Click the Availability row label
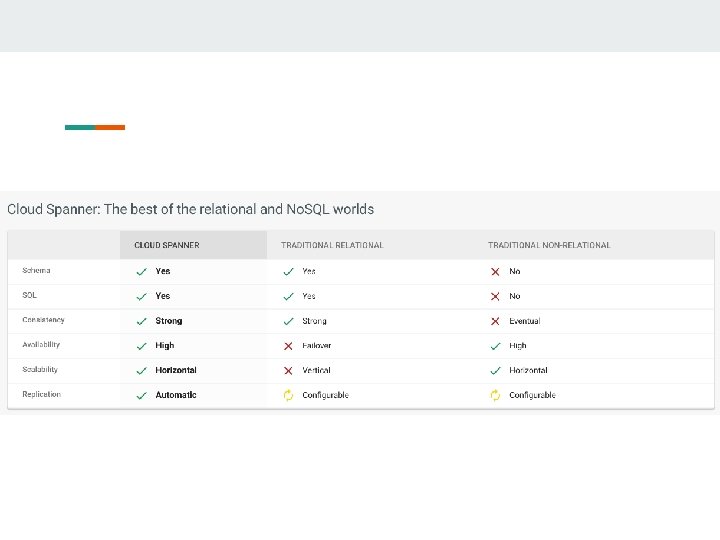Image resolution: width=720 pixels, height=540 pixels. (x=41, y=345)
